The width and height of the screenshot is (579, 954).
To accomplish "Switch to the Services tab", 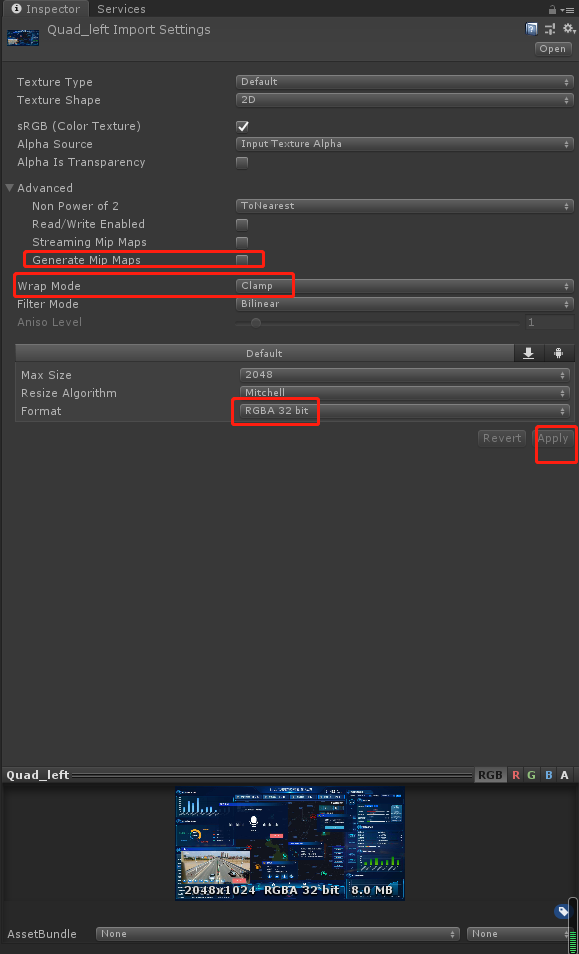I will (x=121, y=9).
